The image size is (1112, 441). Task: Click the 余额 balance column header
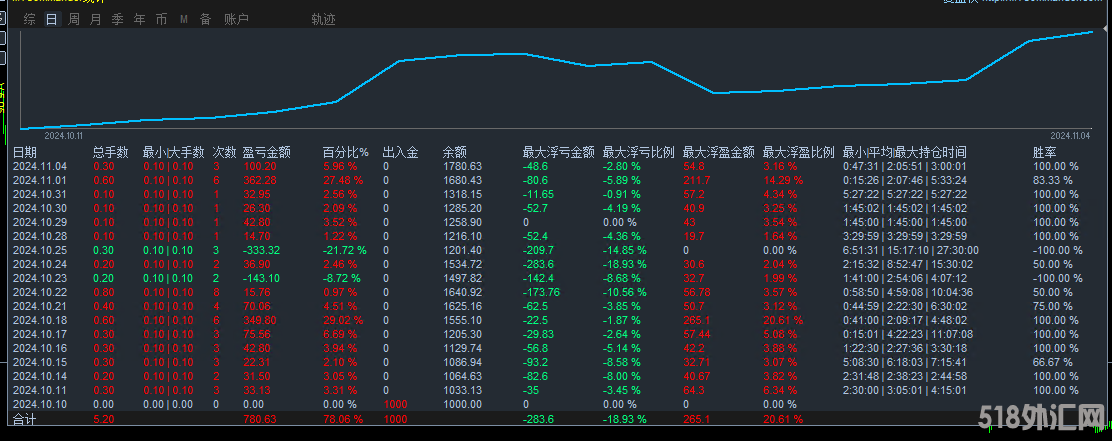point(454,152)
